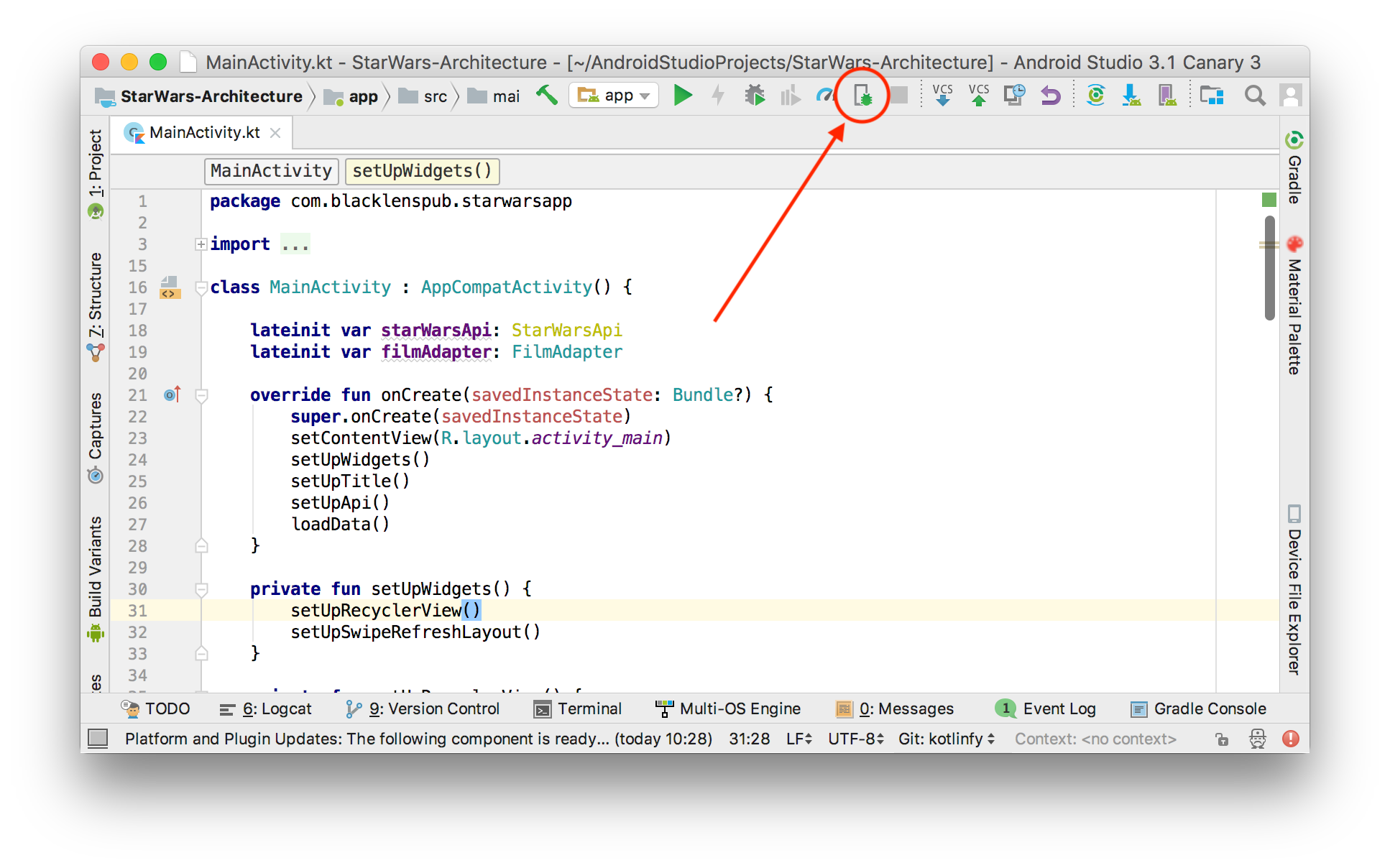Open the 1: Project tool window
Viewport: 1390px width, 868px height.
[96, 173]
